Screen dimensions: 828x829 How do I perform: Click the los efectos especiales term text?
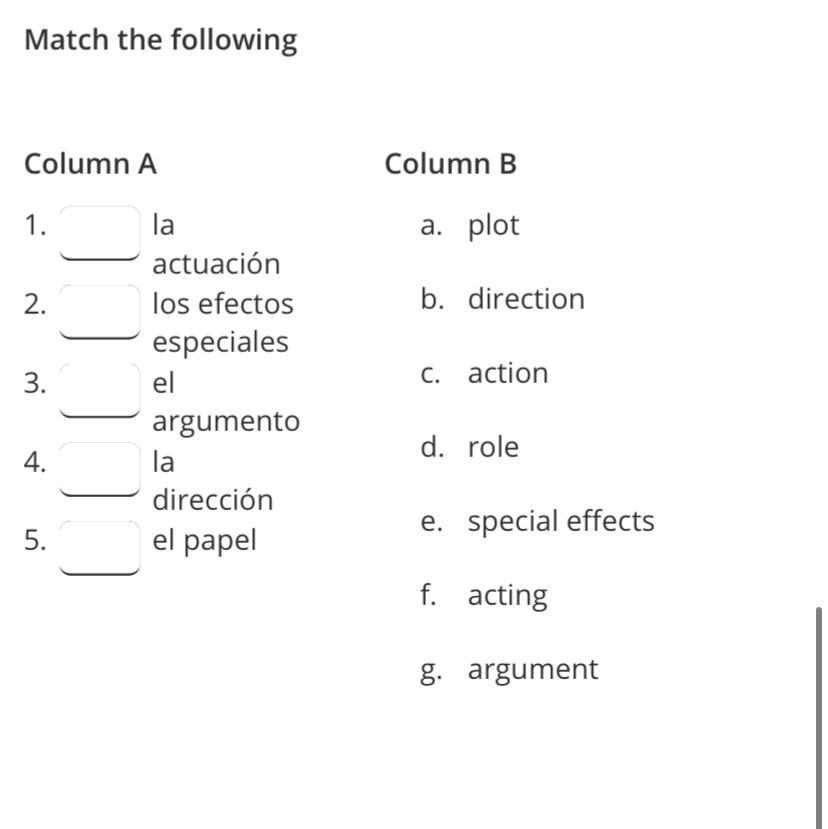[x=223, y=323]
